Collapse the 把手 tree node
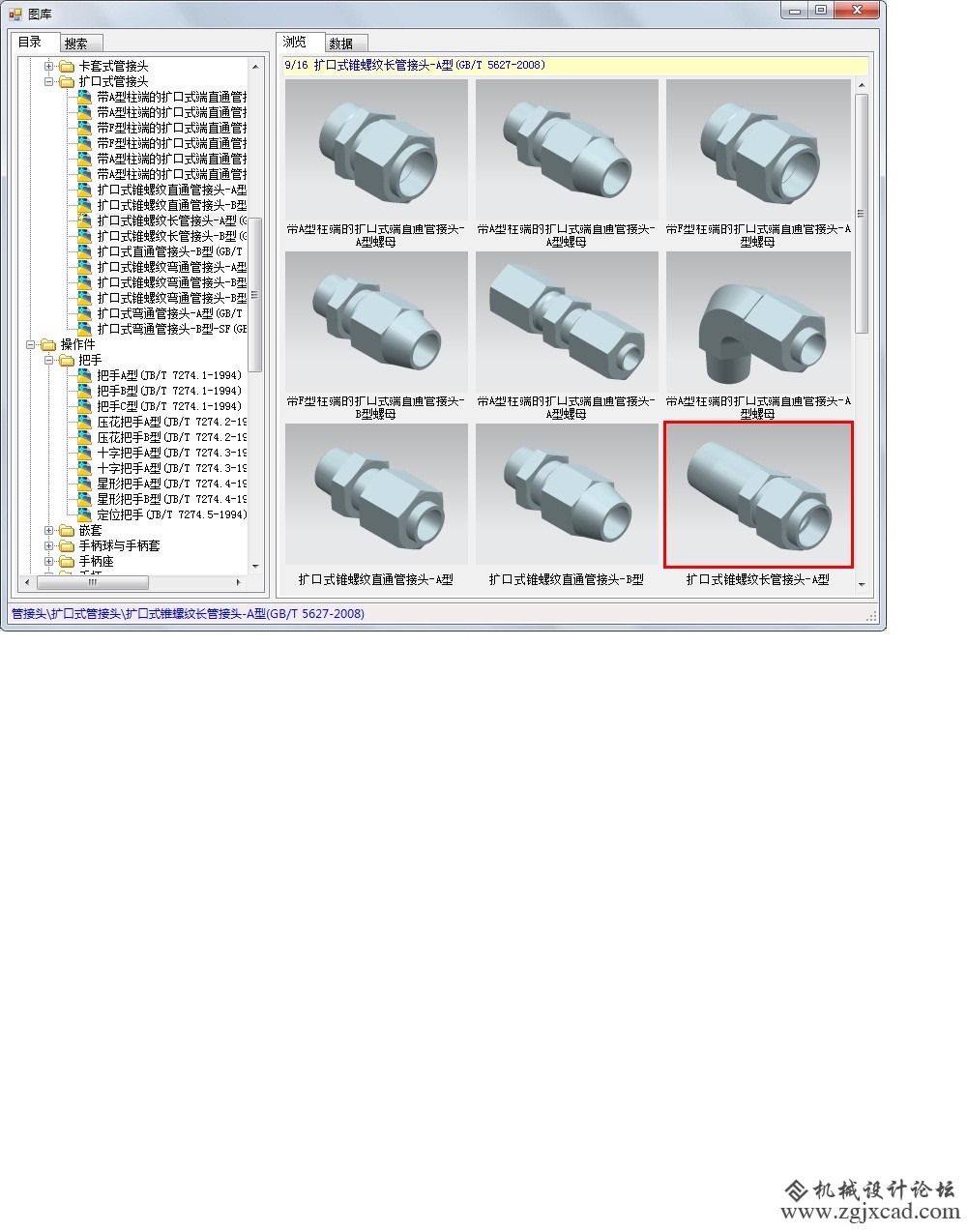Viewport: 967px width, 1232px height. tap(49, 360)
